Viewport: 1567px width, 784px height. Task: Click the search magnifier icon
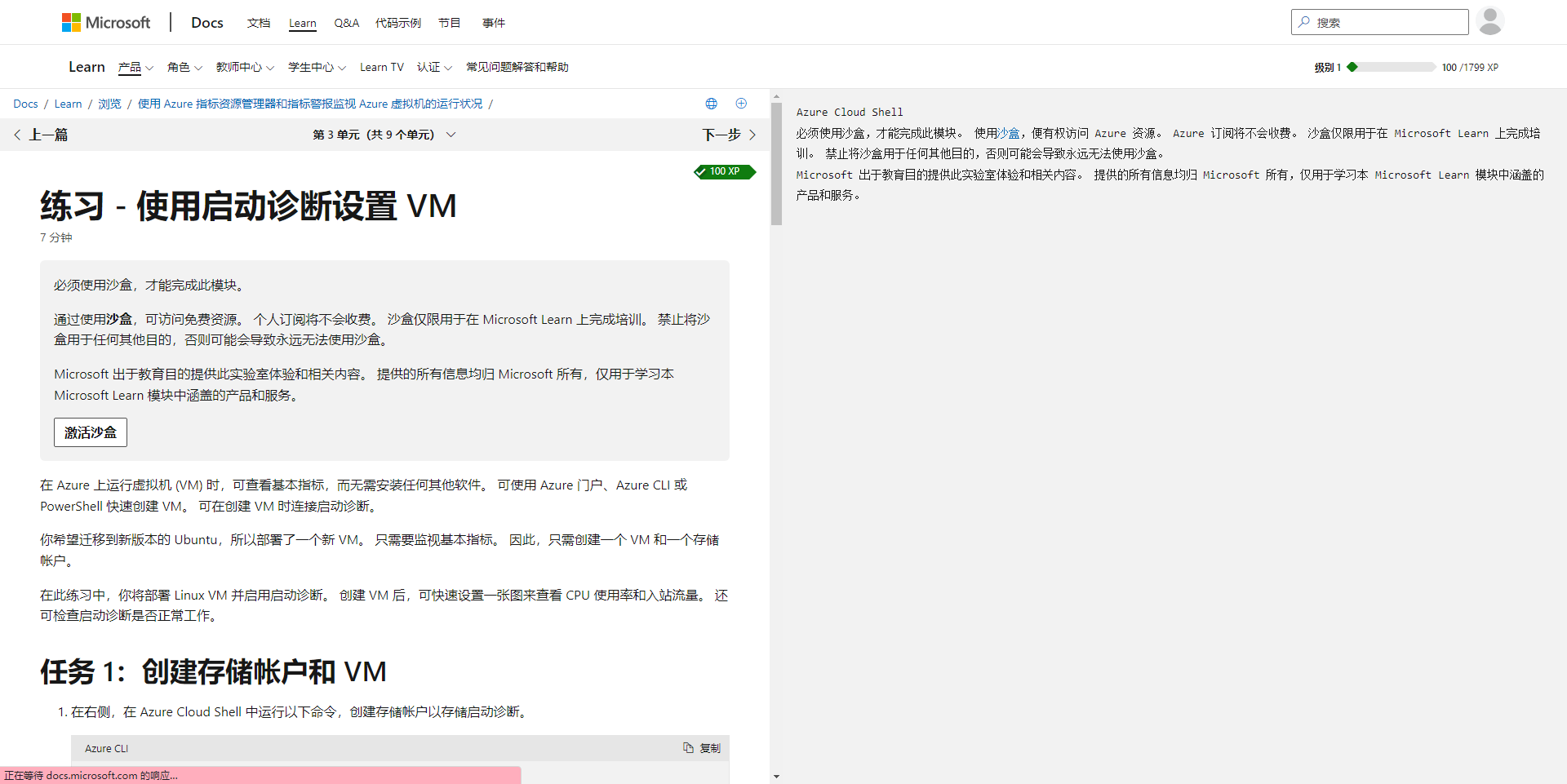click(x=1304, y=22)
